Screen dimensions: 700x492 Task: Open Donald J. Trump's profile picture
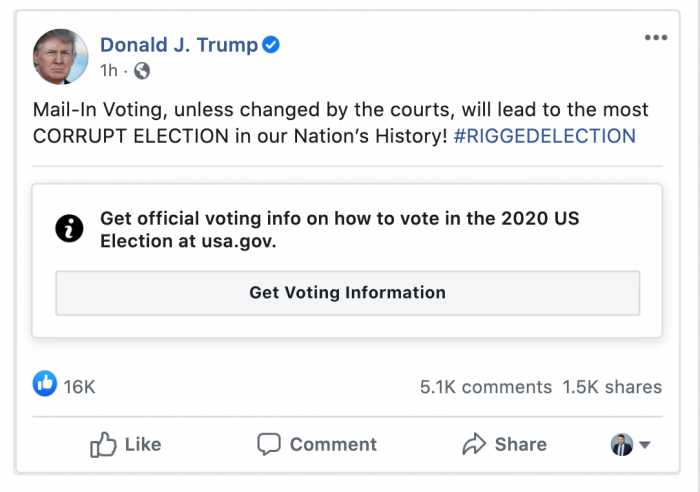61,56
